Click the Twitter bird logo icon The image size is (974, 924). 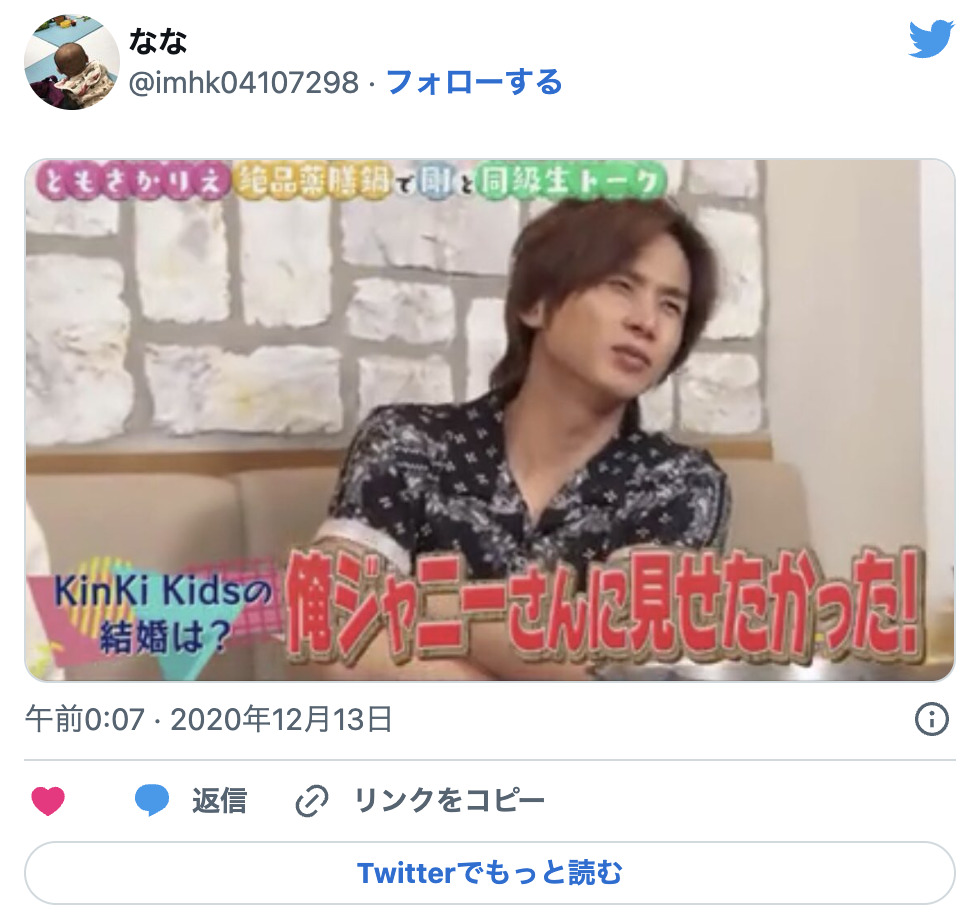931,38
